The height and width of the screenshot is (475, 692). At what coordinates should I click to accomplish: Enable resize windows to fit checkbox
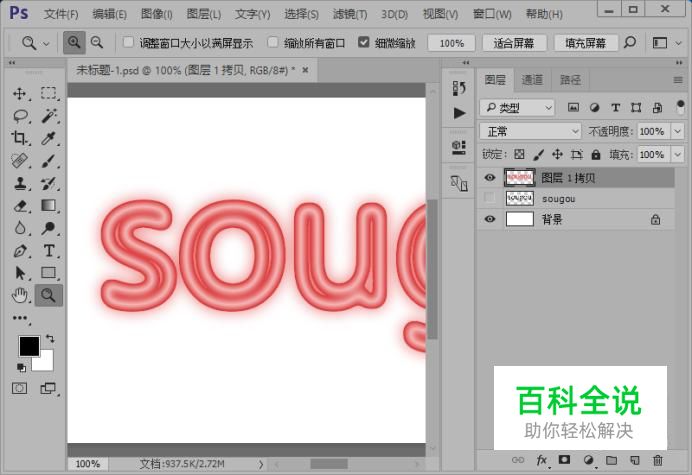click(x=128, y=42)
